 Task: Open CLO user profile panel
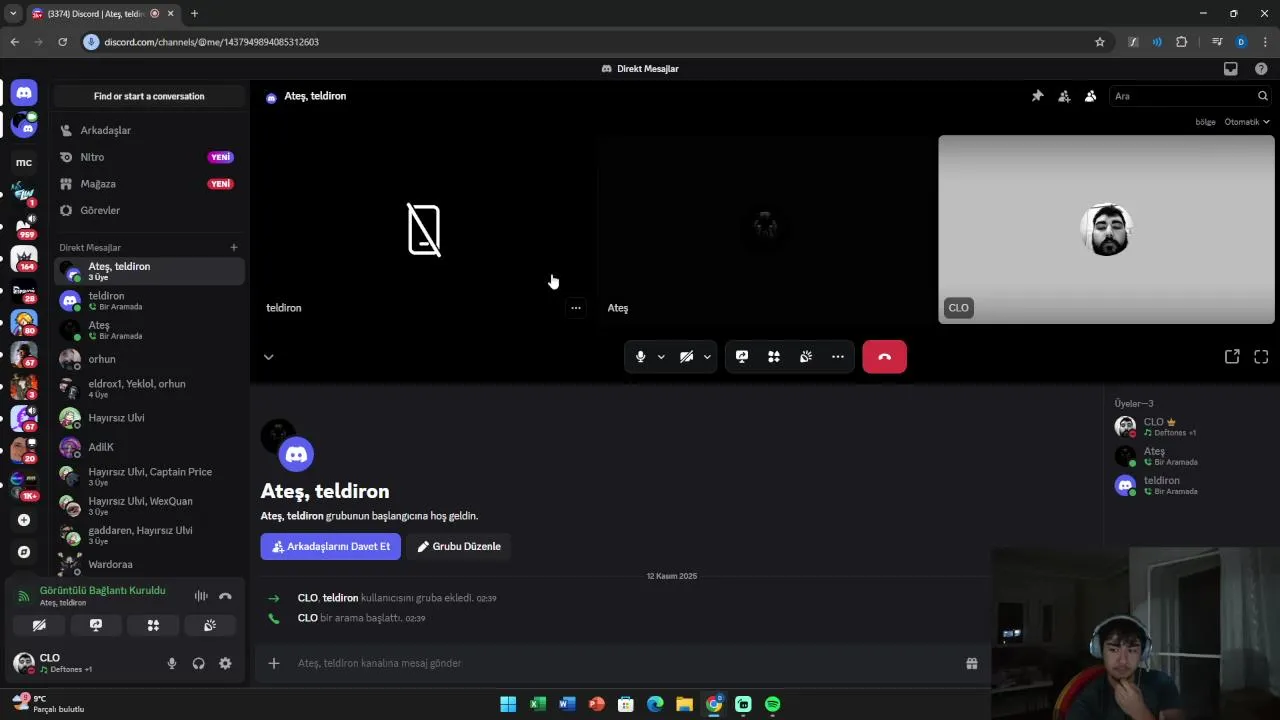tap(65, 663)
